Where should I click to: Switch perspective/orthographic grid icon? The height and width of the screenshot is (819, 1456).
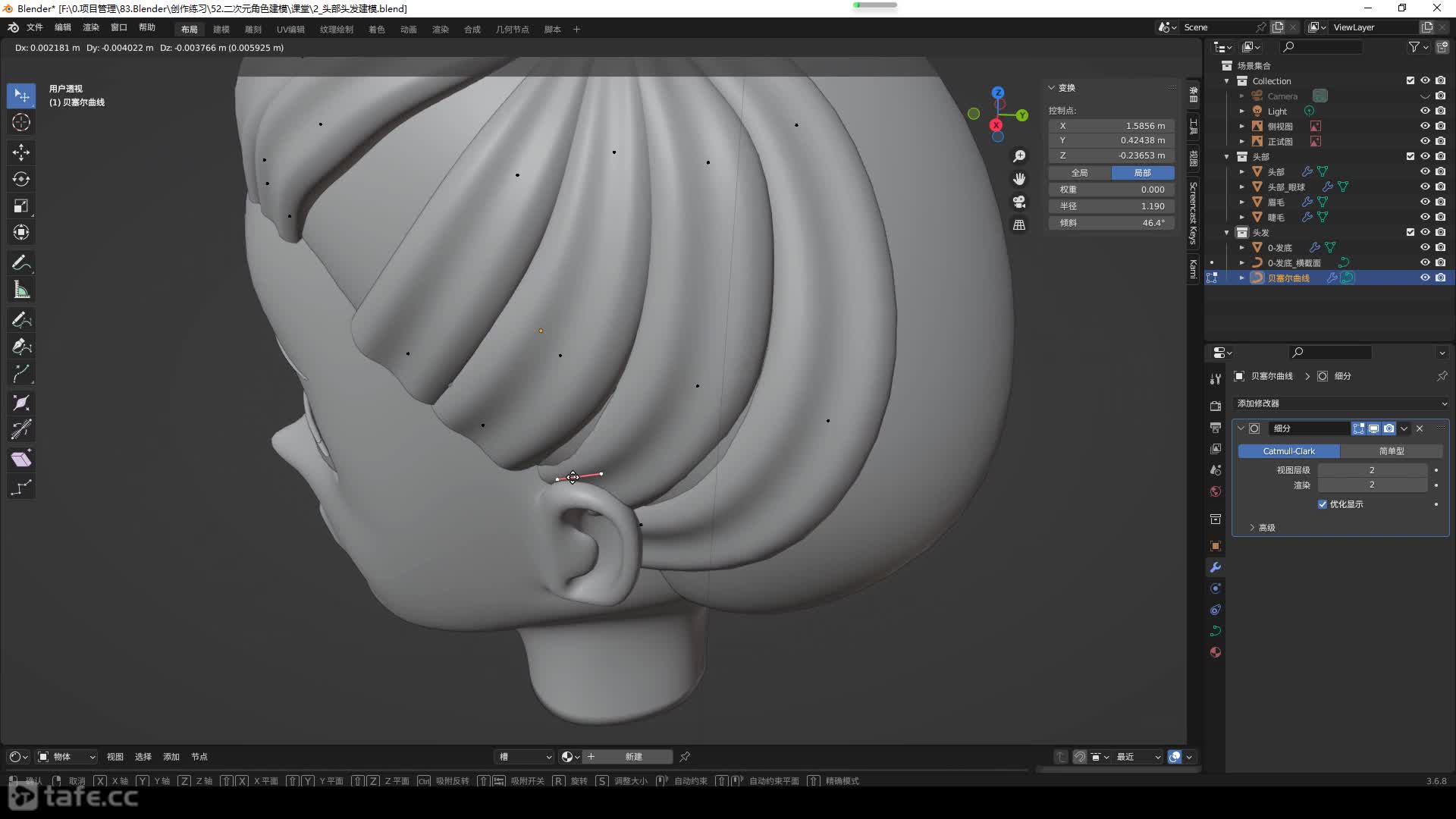click(x=1019, y=225)
